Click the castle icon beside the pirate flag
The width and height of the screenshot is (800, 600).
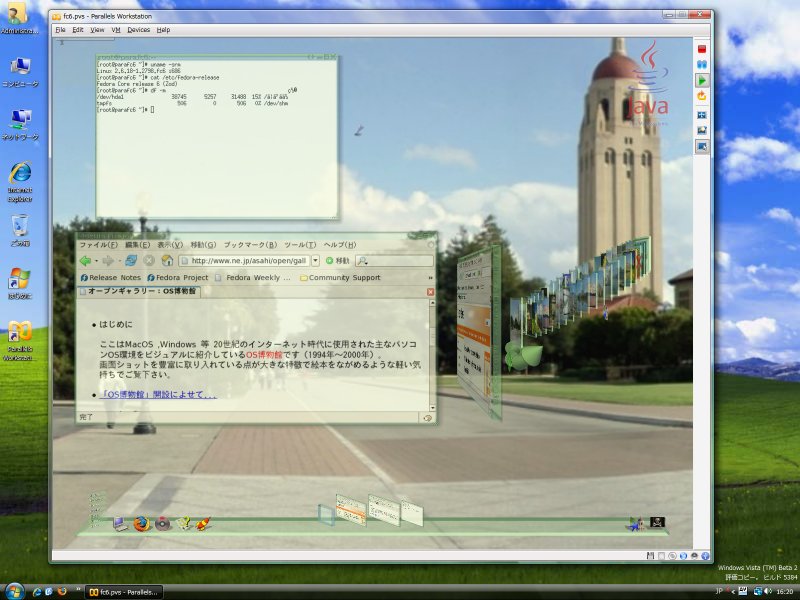coord(636,523)
